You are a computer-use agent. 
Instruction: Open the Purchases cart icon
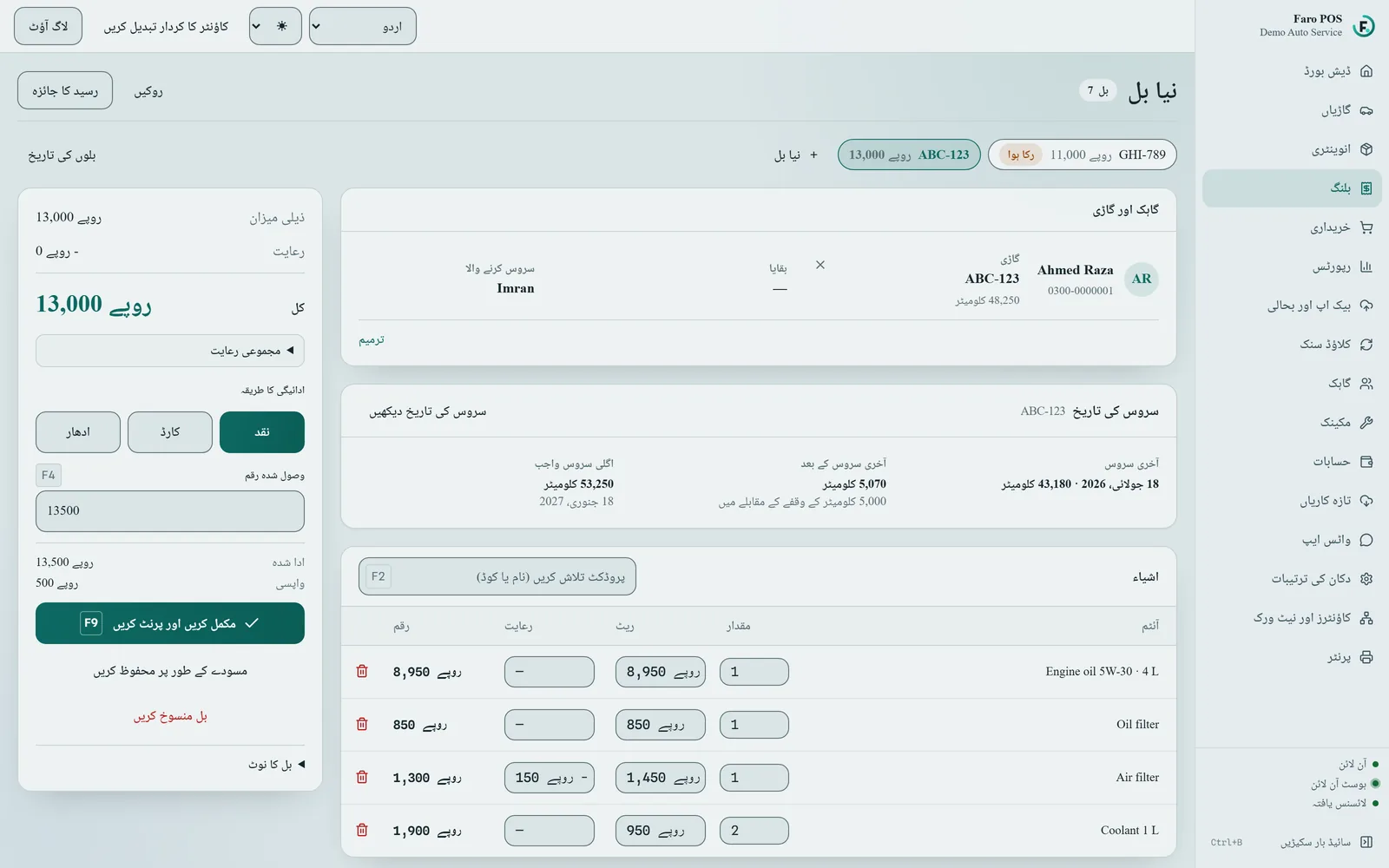[1366, 227]
